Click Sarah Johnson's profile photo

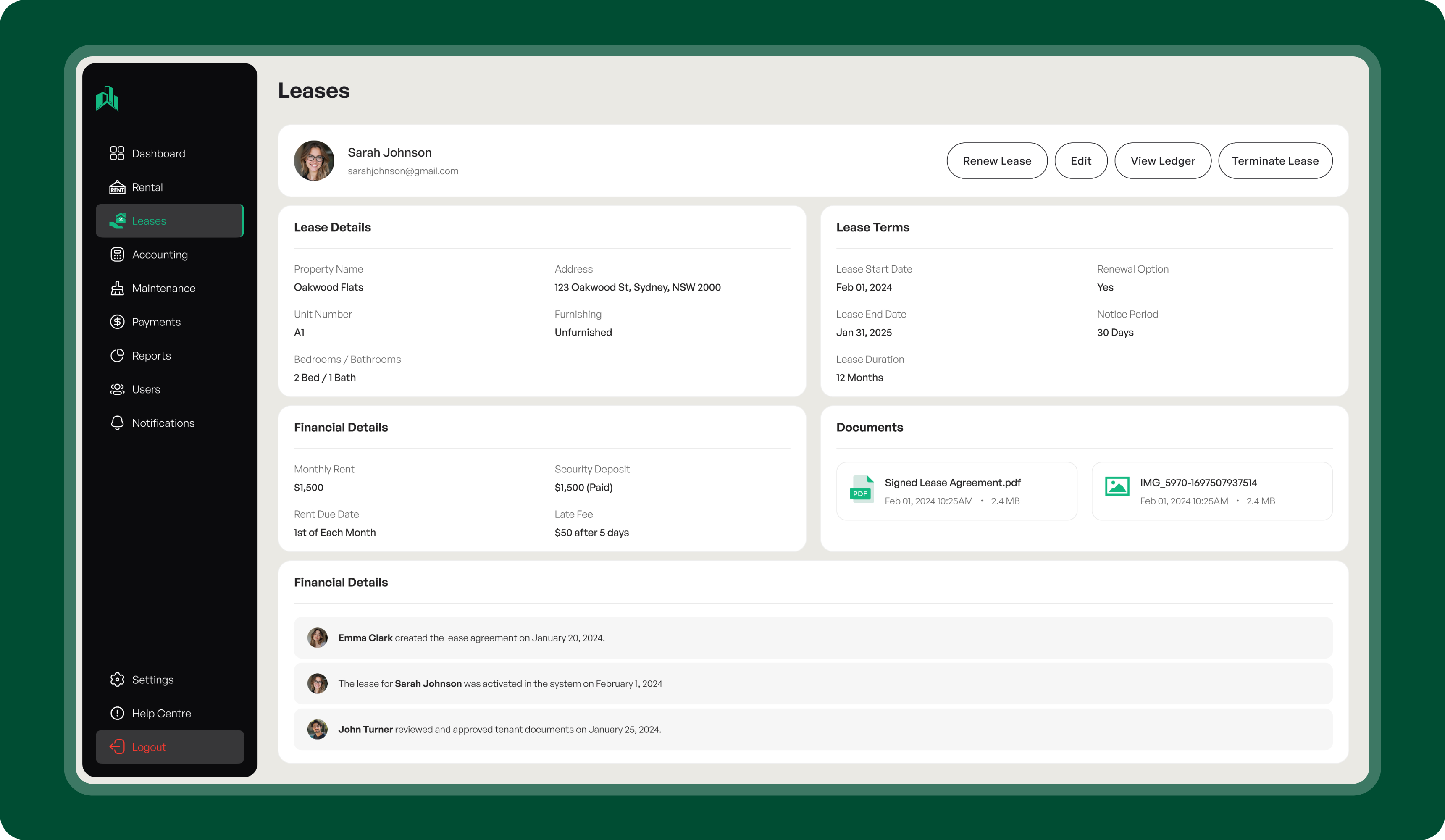pyautogui.click(x=314, y=160)
